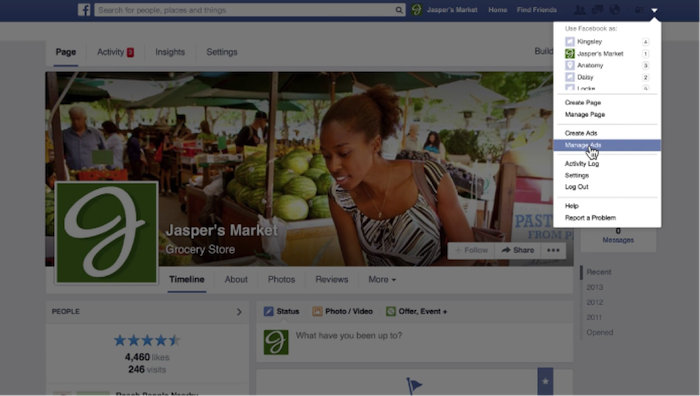
Task: Open Activity Log from dropdown
Action: tap(582, 164)
